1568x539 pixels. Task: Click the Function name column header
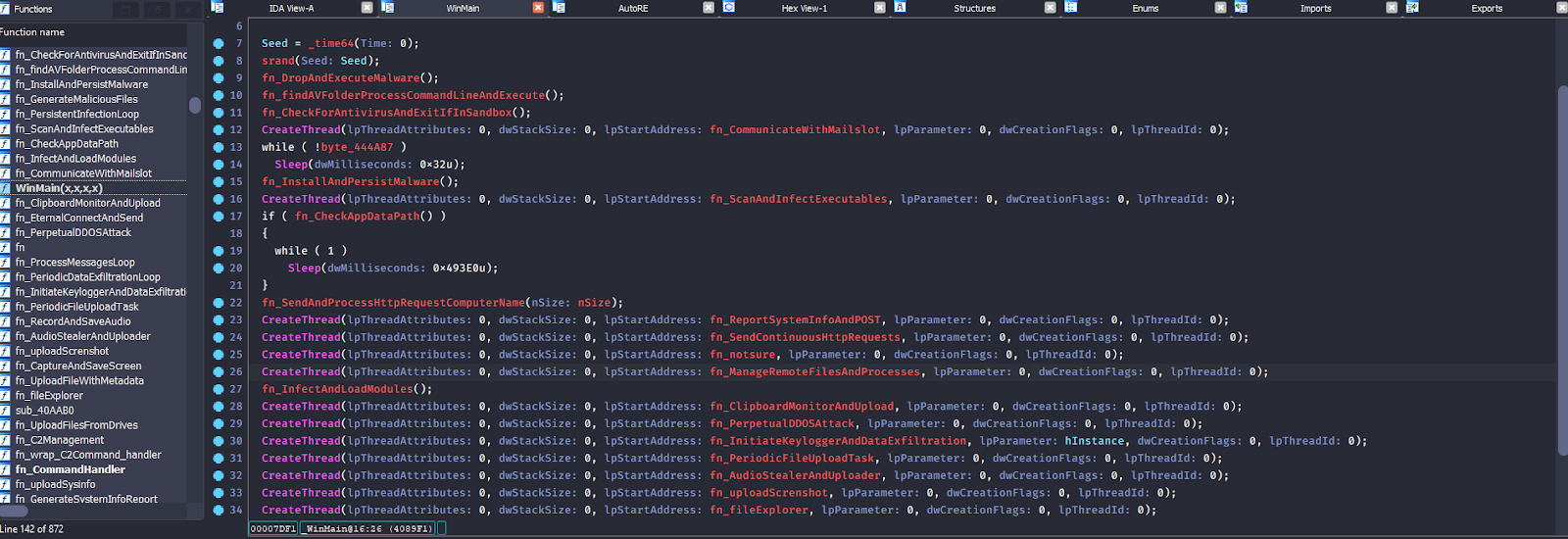33,32
